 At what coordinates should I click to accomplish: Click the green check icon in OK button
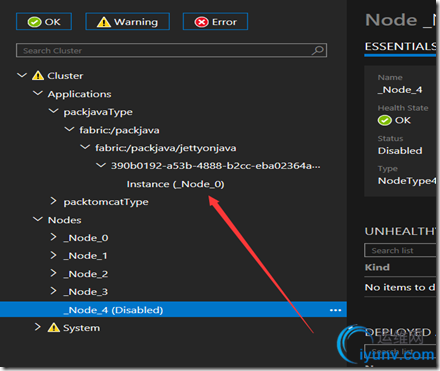coord(34,22)
